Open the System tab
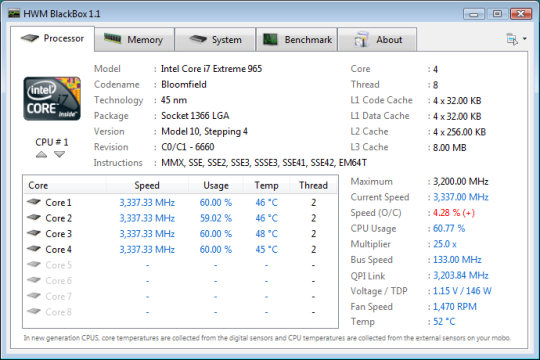 215,40
